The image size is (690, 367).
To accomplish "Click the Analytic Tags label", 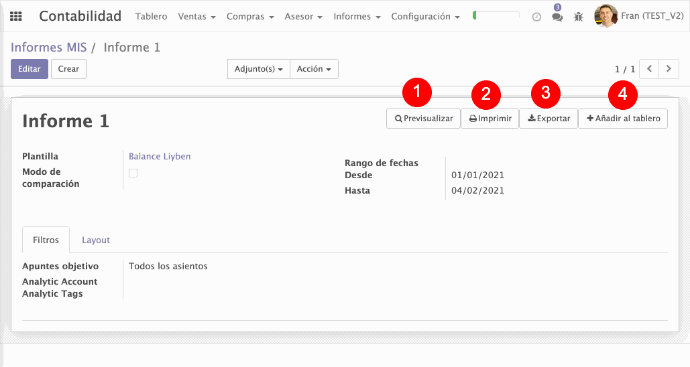I will click(x=52, y=294).
